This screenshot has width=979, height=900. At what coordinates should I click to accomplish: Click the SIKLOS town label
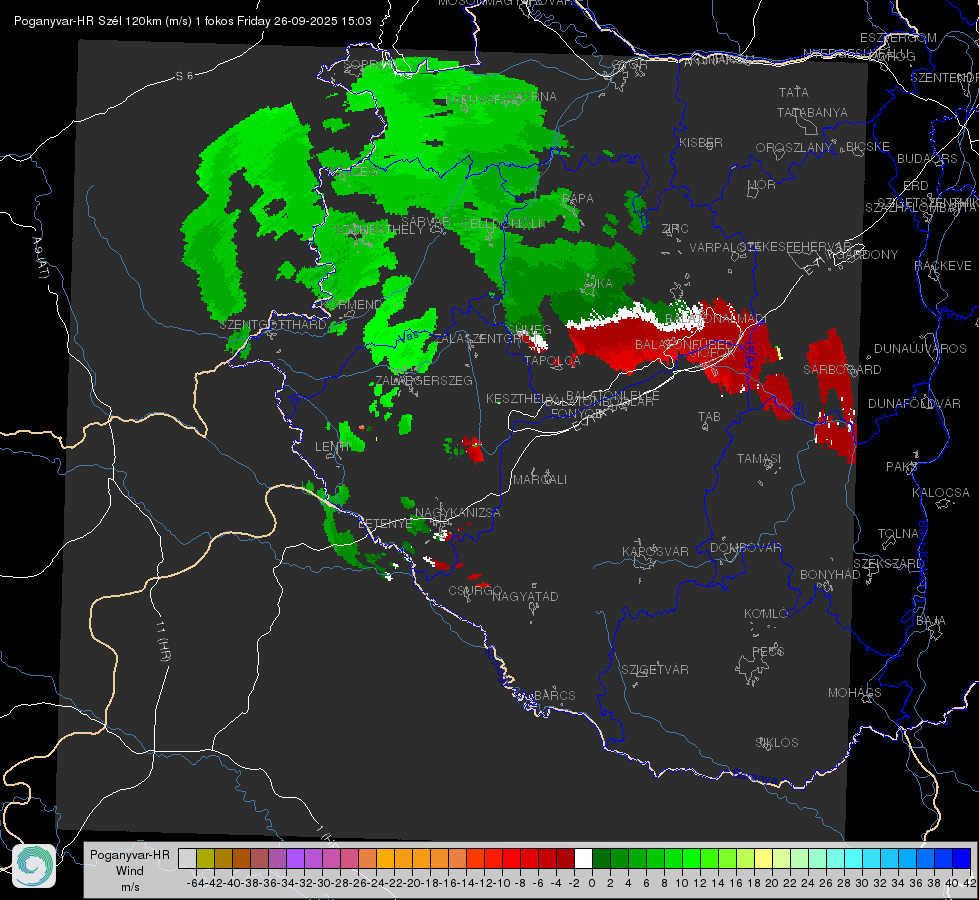pos(777,743)
